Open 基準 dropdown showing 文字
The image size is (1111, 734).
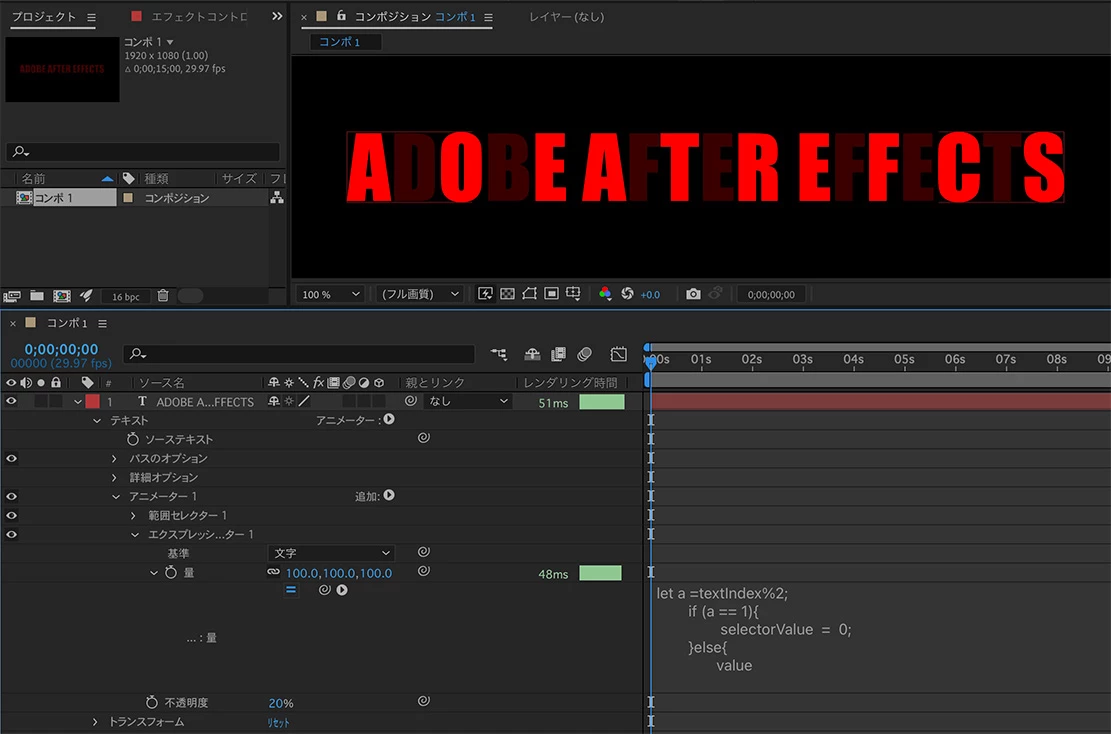(331, 553)
